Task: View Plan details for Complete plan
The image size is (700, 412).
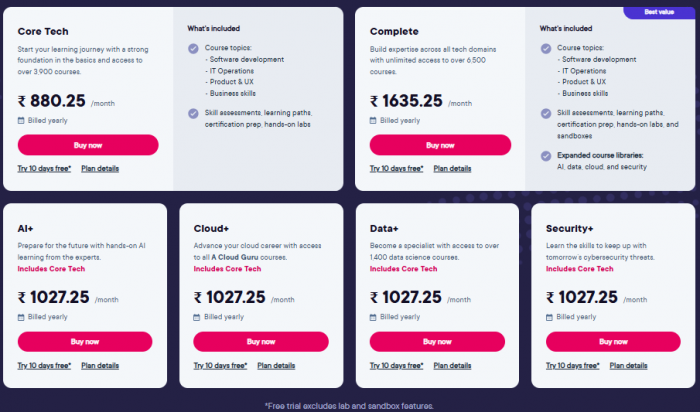Action: pyautogui.click(x=452, y=169)
